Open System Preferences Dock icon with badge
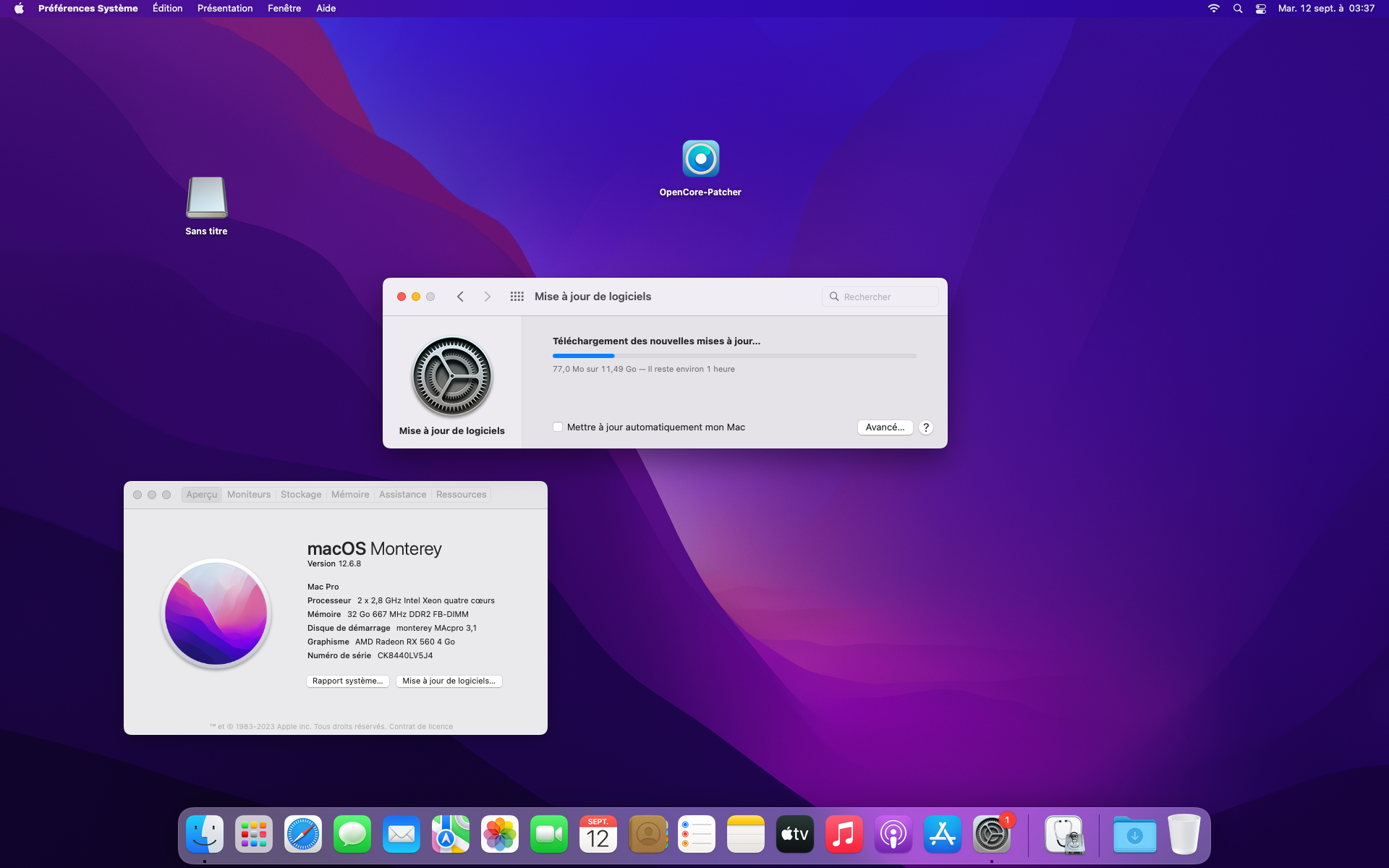Image resolution: width=1389 pixels, height=868 pixels. [992, 834]
